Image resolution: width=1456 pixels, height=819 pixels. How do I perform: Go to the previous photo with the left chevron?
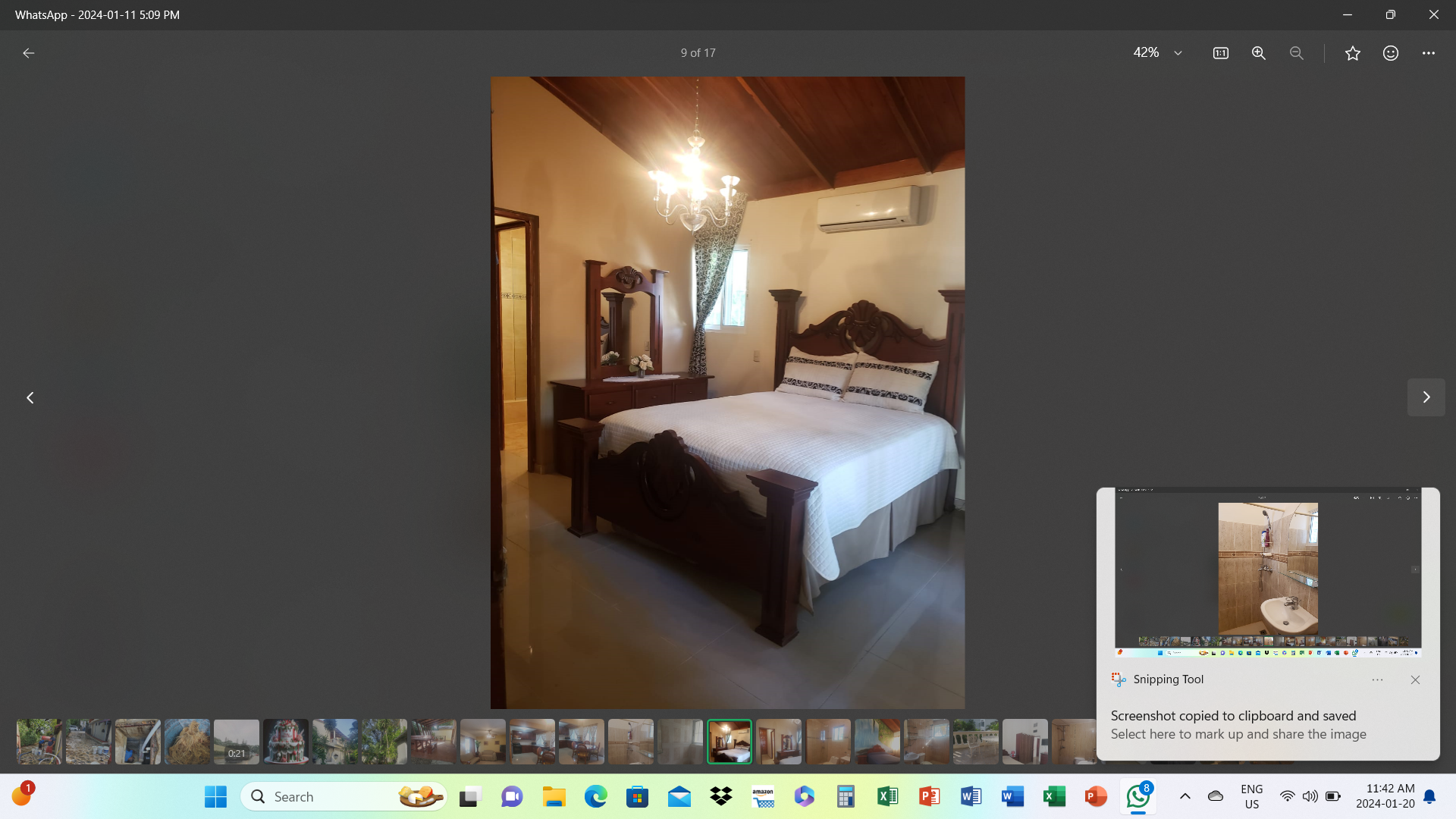point(30,397)
